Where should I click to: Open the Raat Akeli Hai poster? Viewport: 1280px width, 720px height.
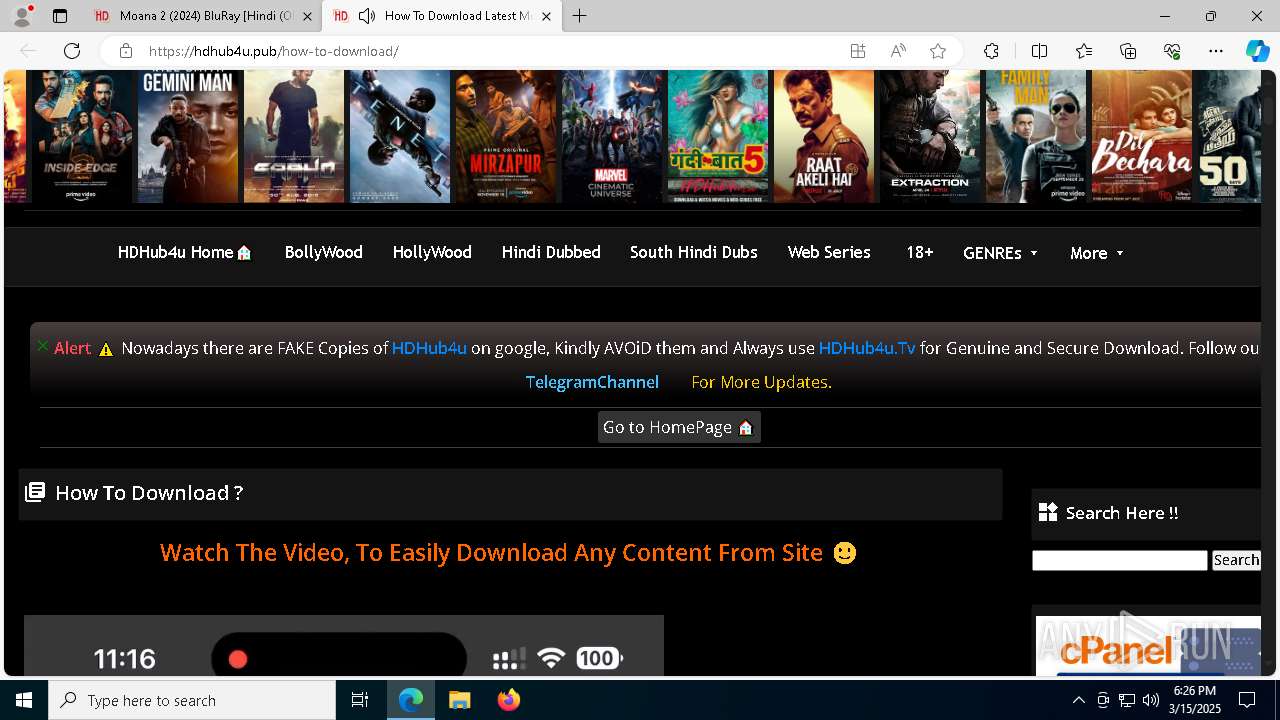coord(824,136)
